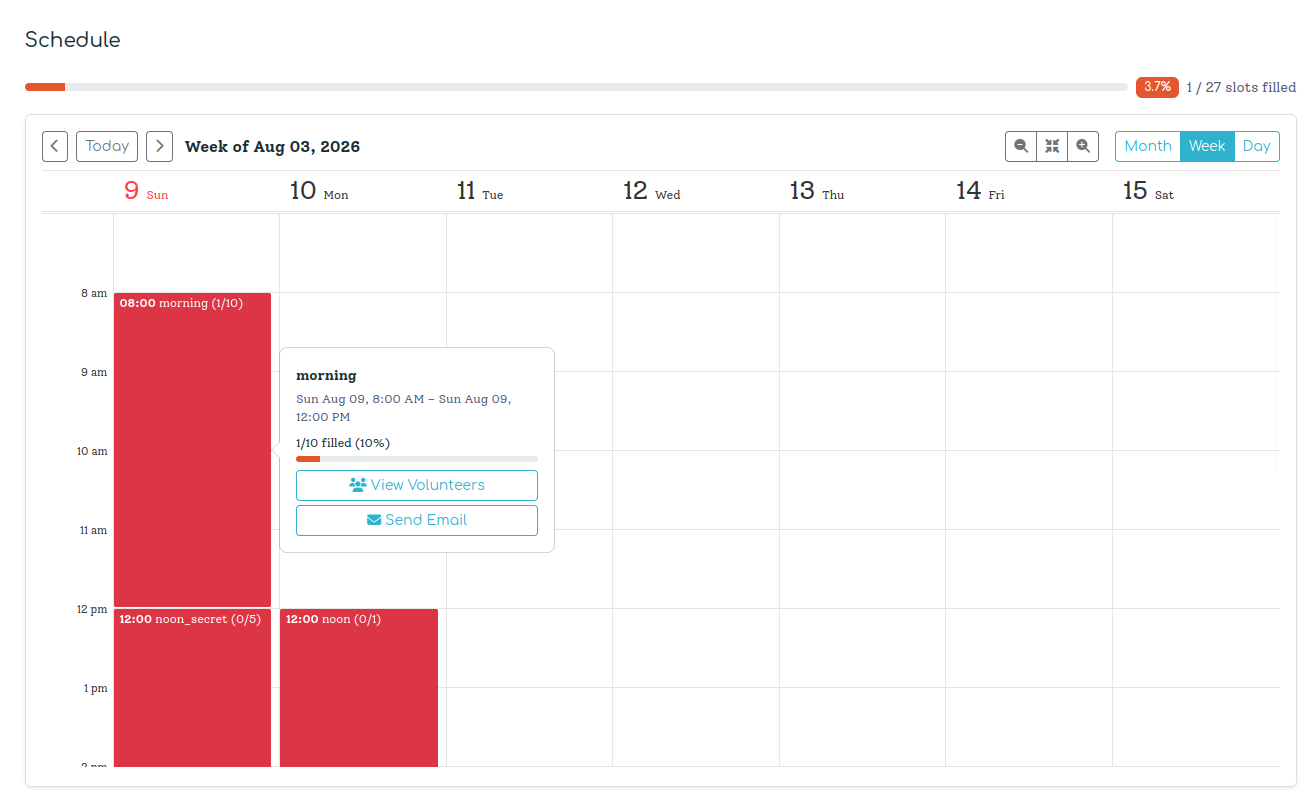The width and height of the screenshot is (1313, 799).
Task: Switch to the Month view
Action: pos(1147,146)
